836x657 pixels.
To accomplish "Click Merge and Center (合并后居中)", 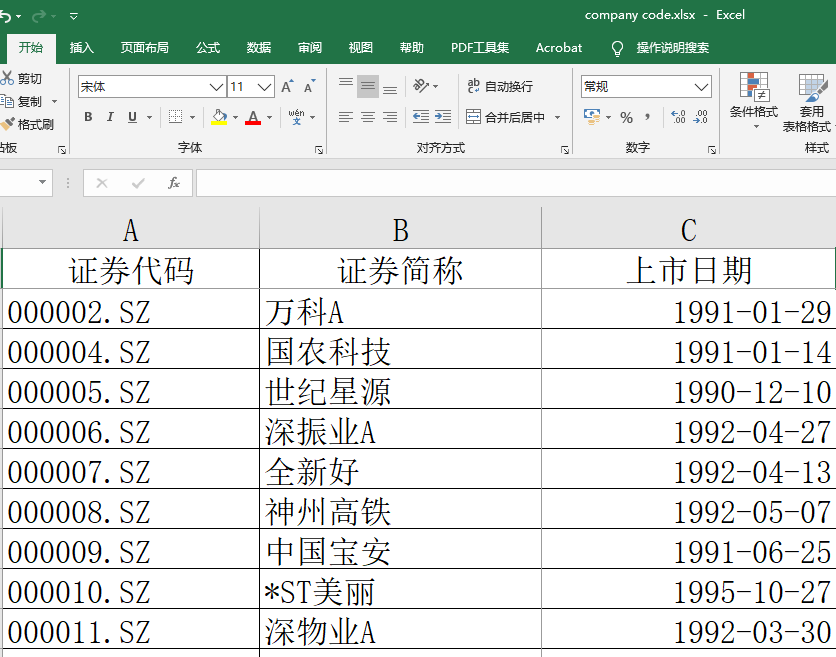I will coord(506,118).
